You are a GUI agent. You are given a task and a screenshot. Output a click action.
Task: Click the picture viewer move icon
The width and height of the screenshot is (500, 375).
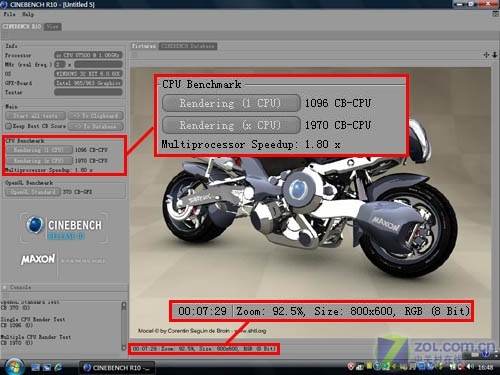tap(487, 55)
